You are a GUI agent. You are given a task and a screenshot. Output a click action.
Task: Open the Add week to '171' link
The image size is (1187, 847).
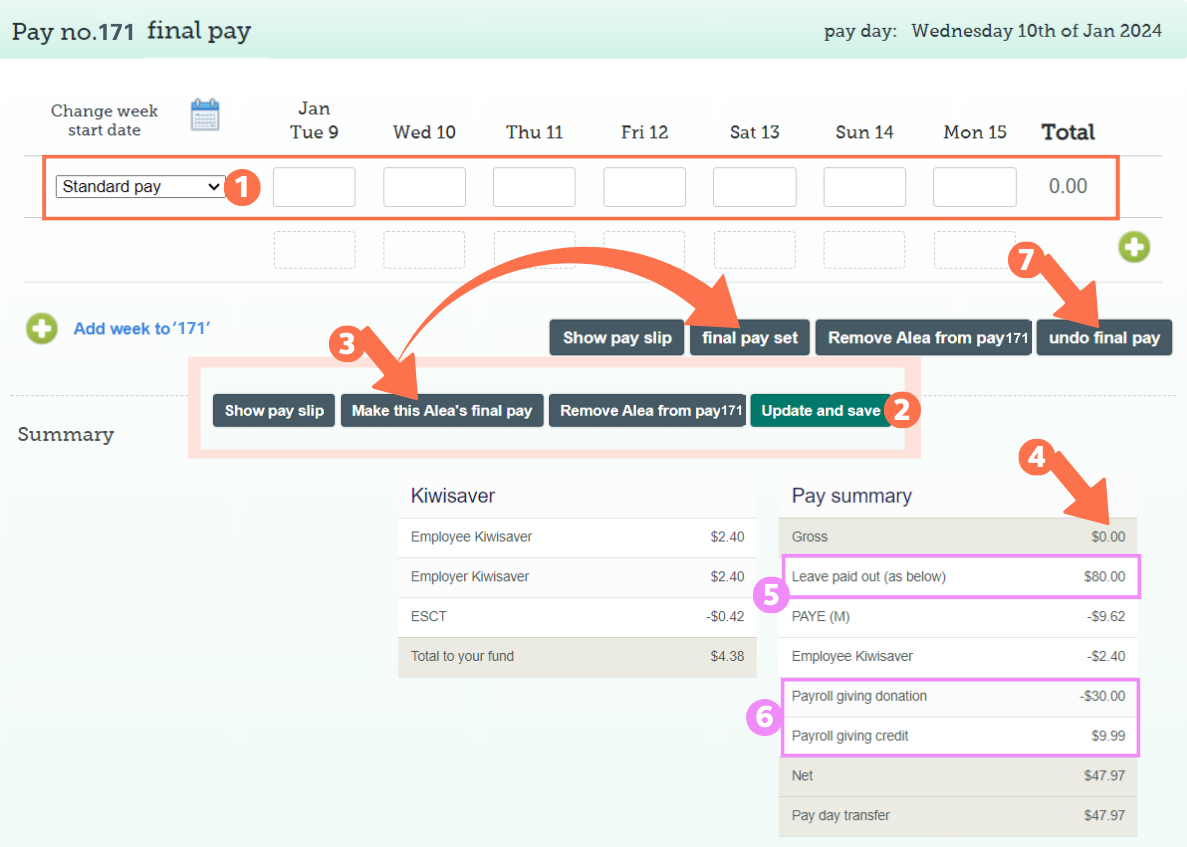tap(141, 330)
